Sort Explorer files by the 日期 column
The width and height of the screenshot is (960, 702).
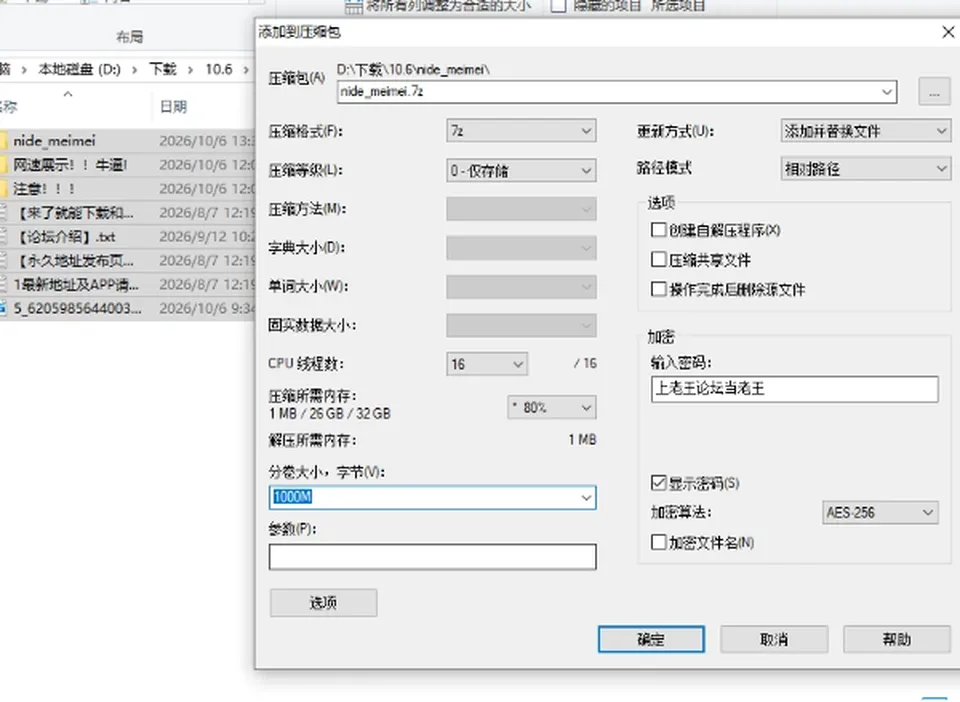173,107
